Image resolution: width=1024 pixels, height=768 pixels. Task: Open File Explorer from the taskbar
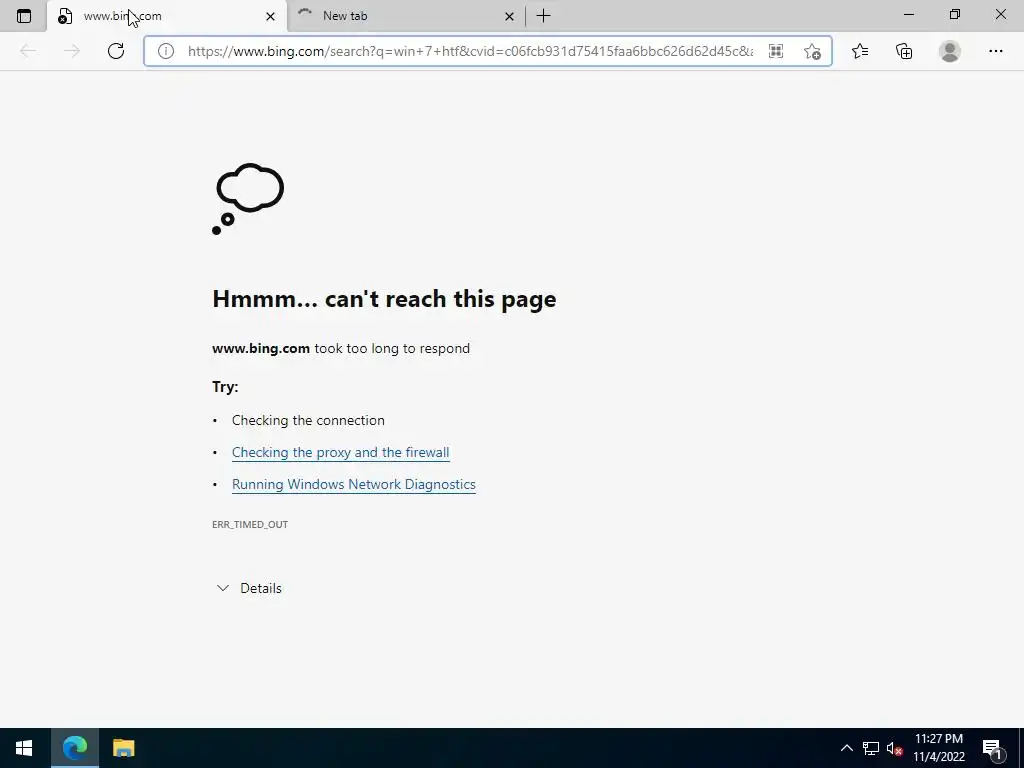123,748
